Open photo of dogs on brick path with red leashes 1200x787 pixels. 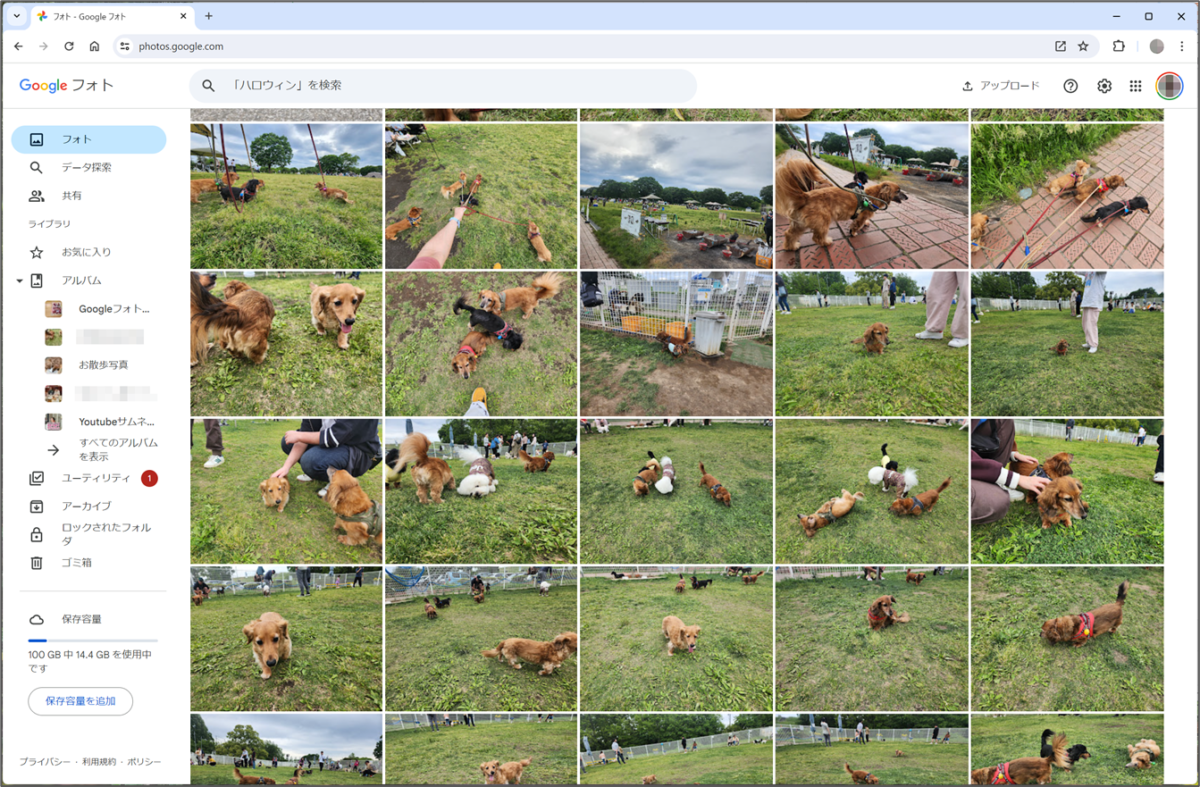(1067, 196)
